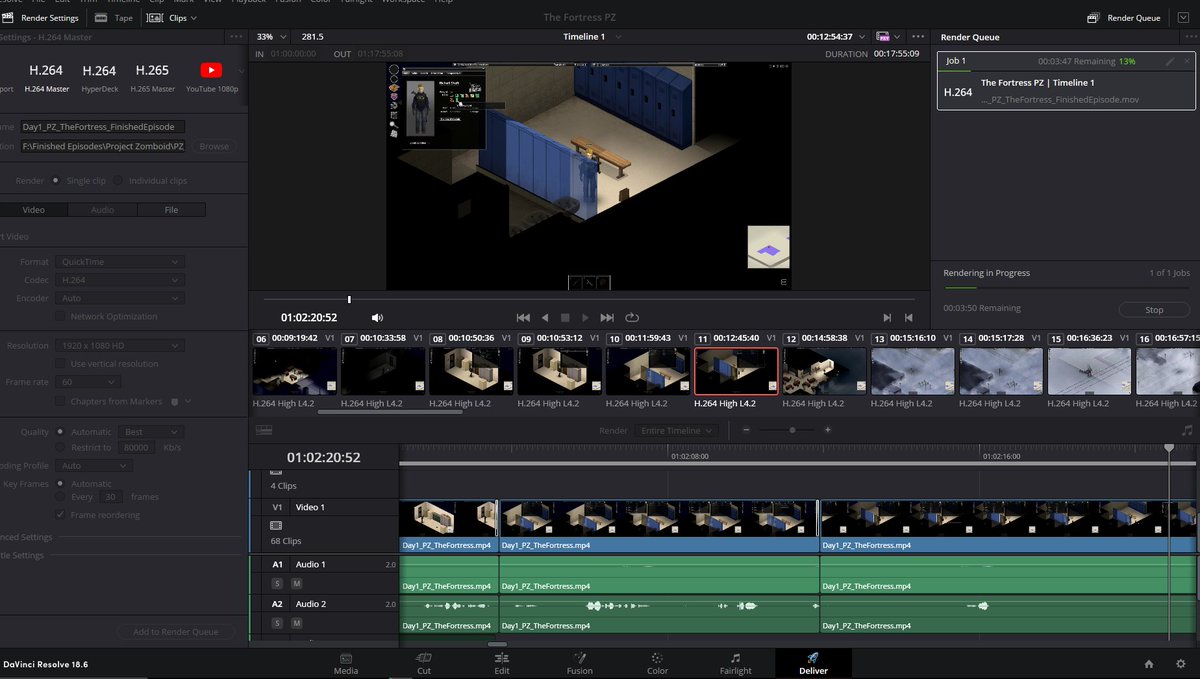Mute viewer audio with speaker icon
This screenshot has width=1200, height=679.
pyautogui.click(x=377, y=318)
